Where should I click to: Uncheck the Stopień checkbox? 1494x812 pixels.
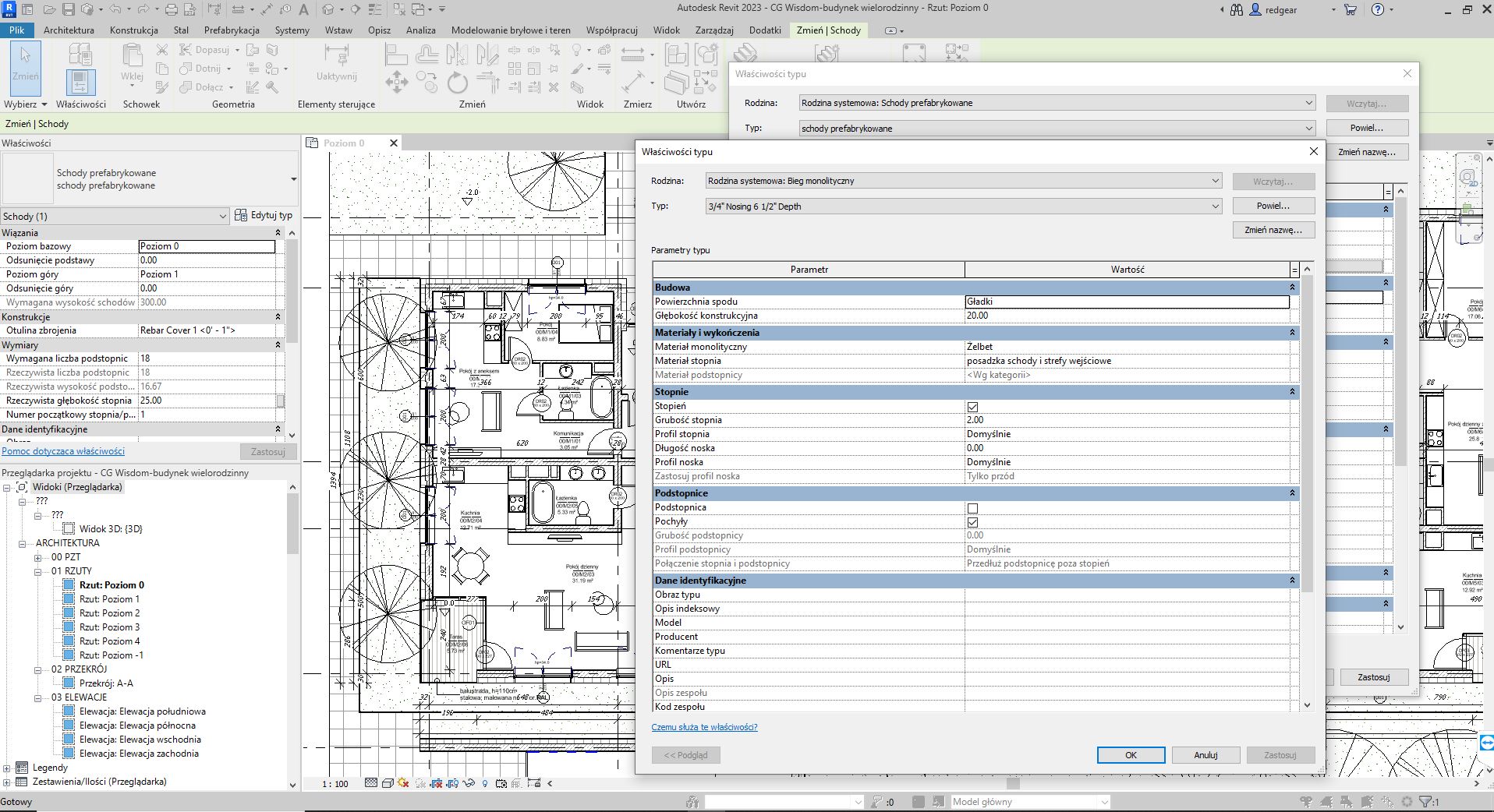[x=972, y=407]
